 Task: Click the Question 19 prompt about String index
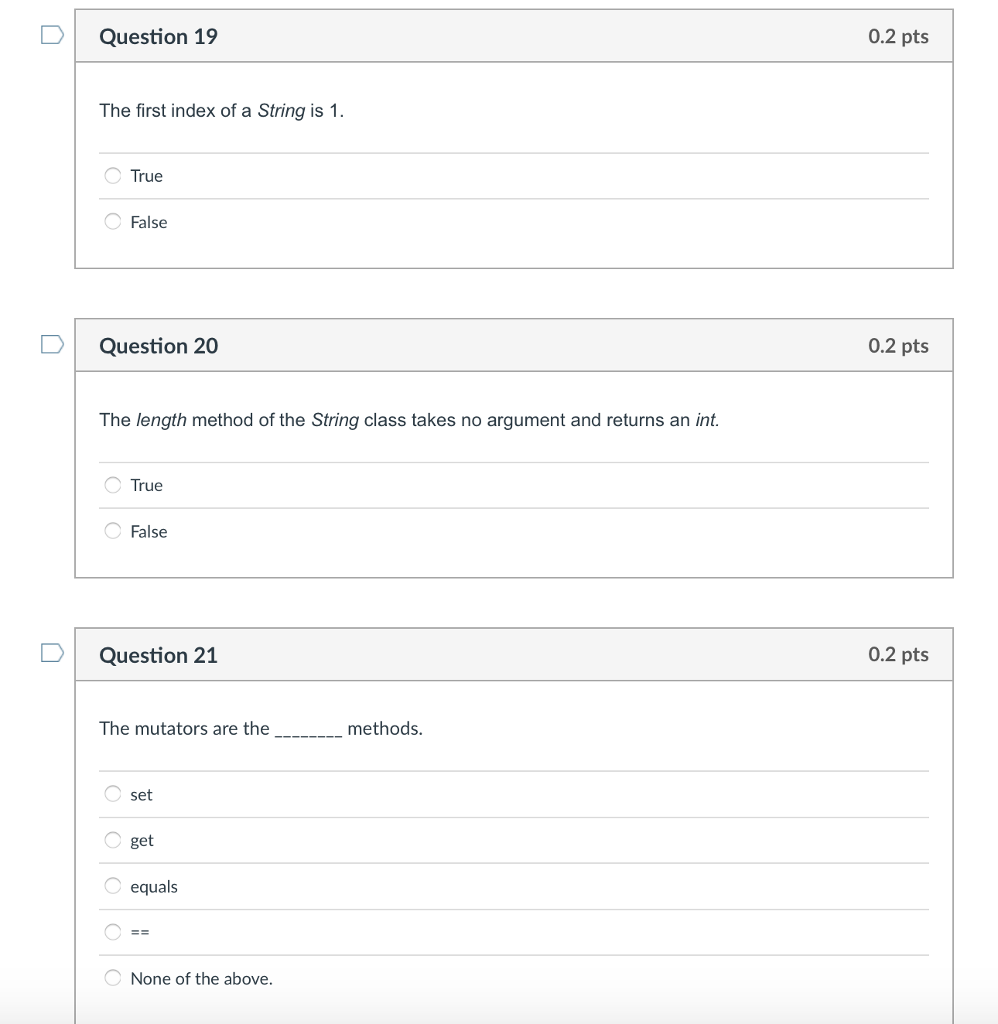(221, 111)
